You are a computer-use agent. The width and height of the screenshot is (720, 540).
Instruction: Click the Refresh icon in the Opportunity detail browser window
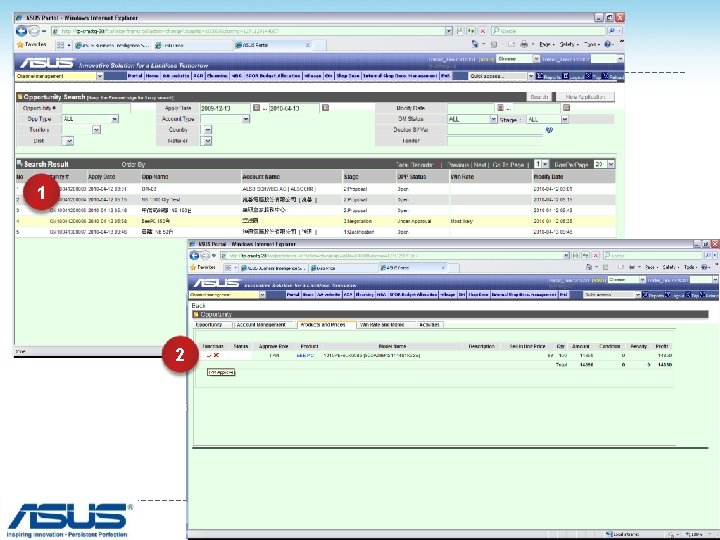coord(585,255)
